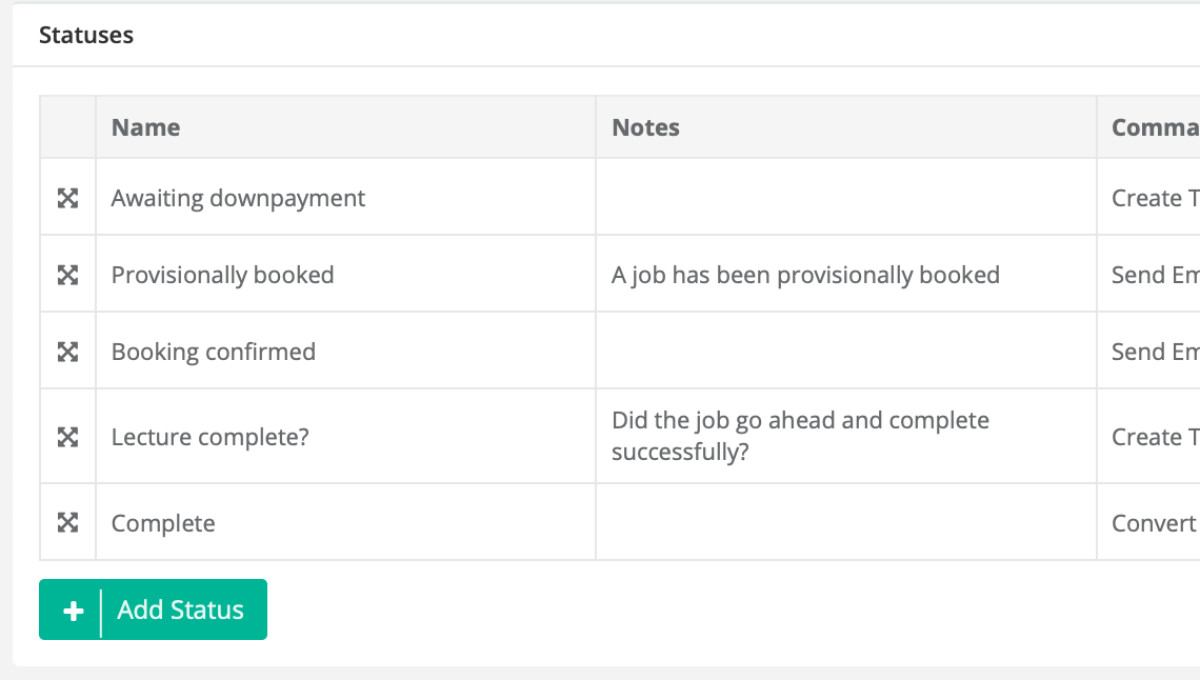Click the Provisionally booked notes cell
The width and height of the screenshot is (1200, 680).
click(x=805, y=275)
